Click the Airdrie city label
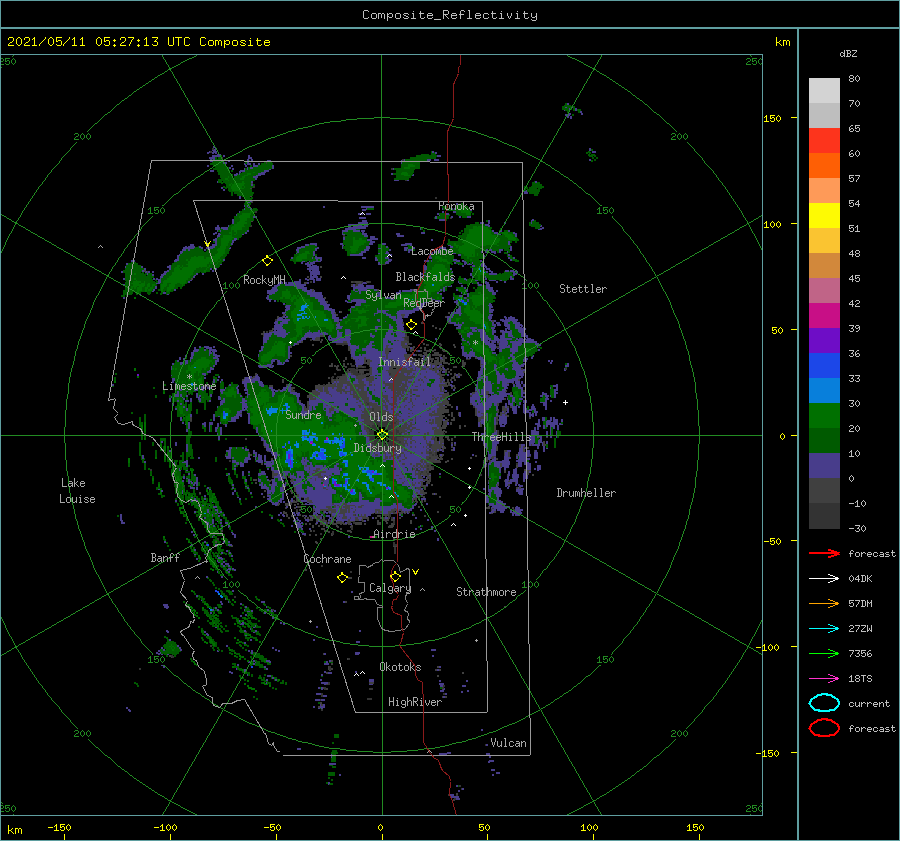900x841 pixels. click(x=394, y=534)
